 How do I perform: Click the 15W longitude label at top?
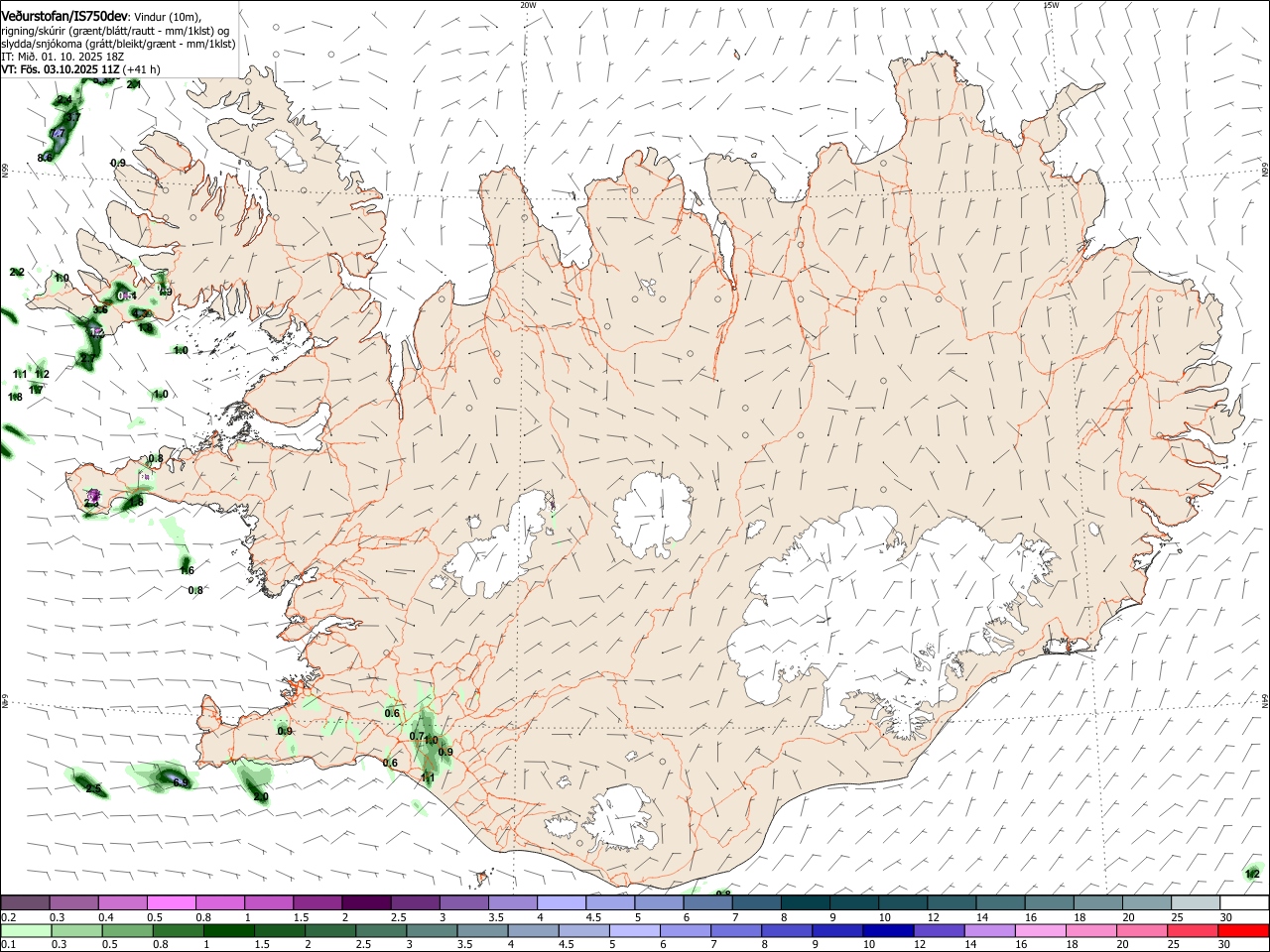(x=1052, y=5)
